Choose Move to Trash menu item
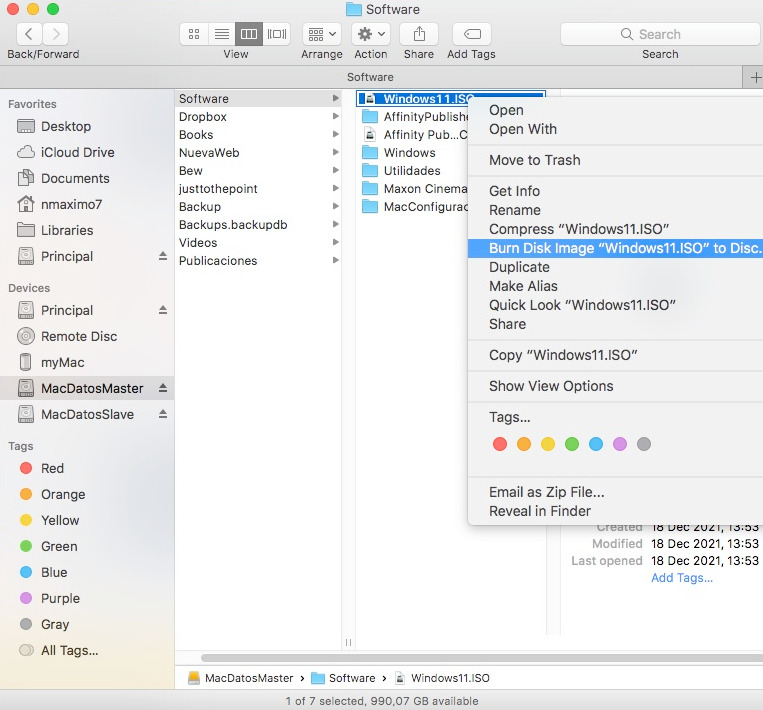 [534, 160]
